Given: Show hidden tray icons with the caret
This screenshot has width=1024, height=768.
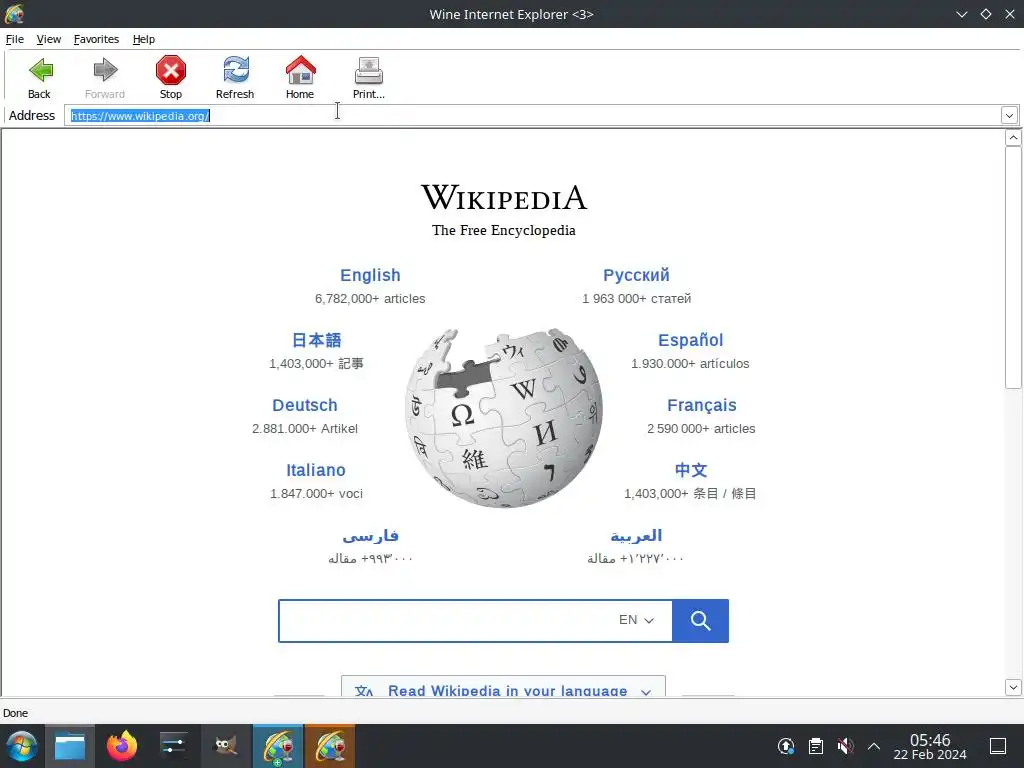Looking at the screenshot, I should point(874,746).
